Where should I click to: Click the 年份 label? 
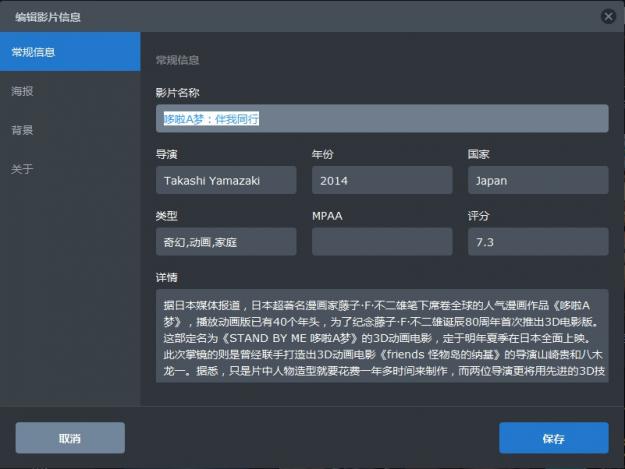[x=322, y=154]
